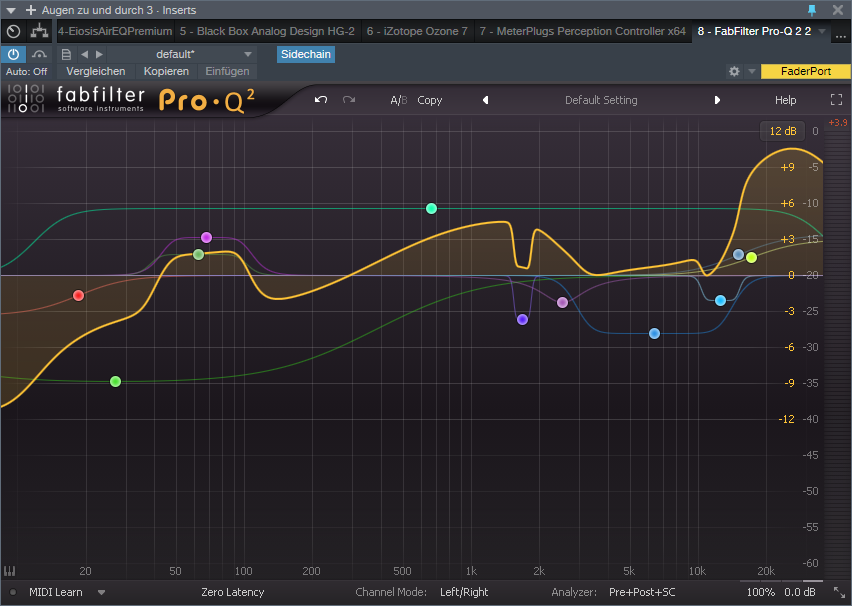Adjust 100% output gain scale

coord(760,592)
